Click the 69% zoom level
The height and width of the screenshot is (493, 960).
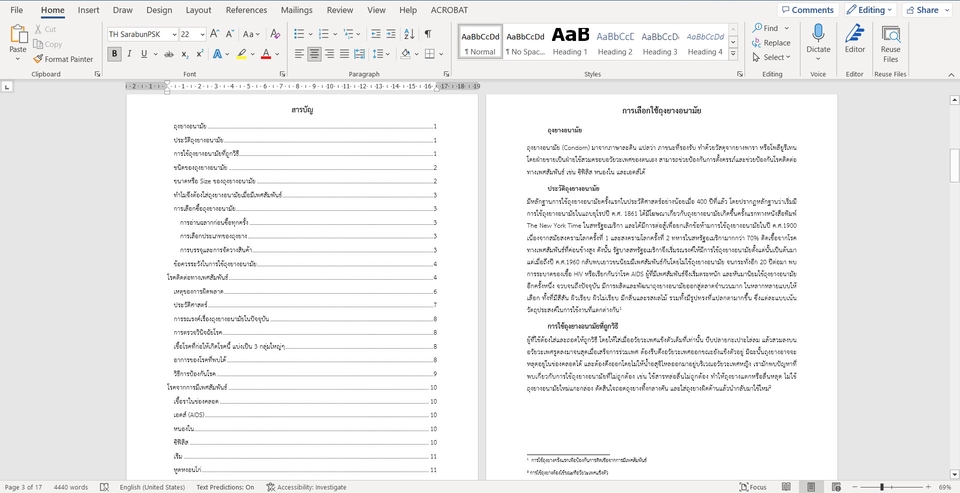[944, 487]
